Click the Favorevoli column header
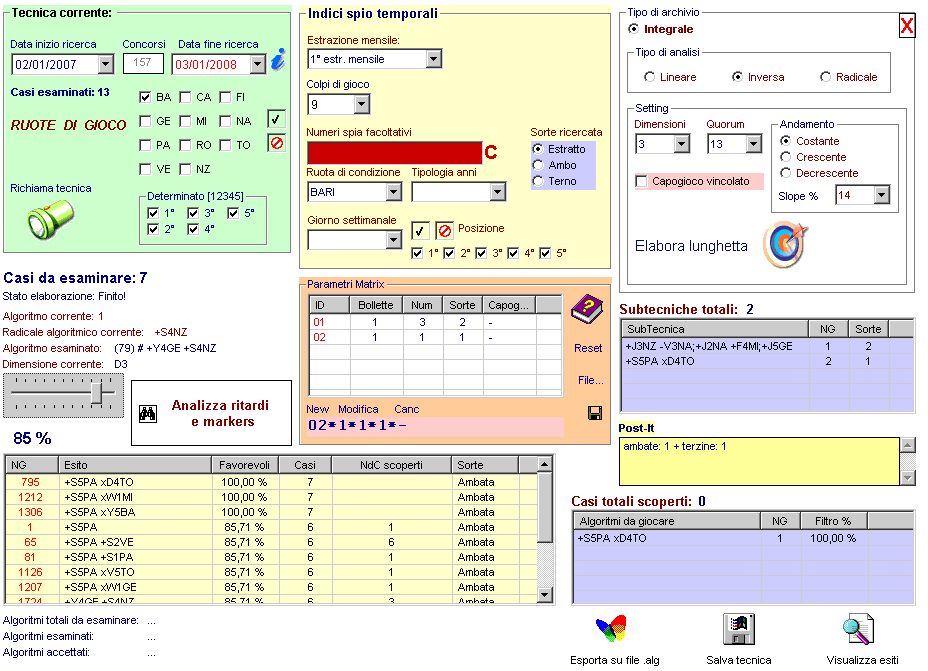928x671 pixels. click(245, 465)
